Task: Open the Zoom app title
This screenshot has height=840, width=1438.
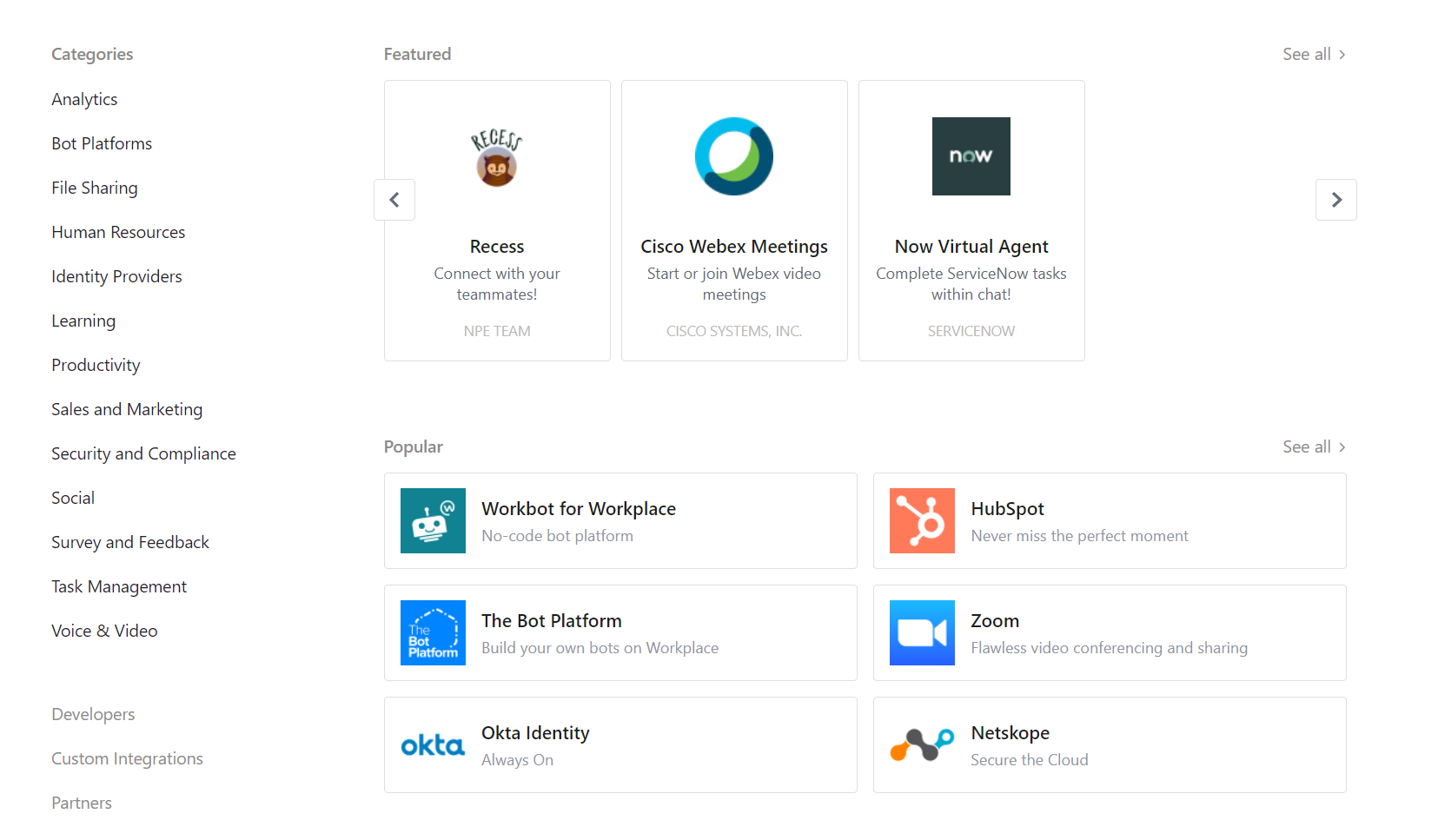Action: pos(995,621)
